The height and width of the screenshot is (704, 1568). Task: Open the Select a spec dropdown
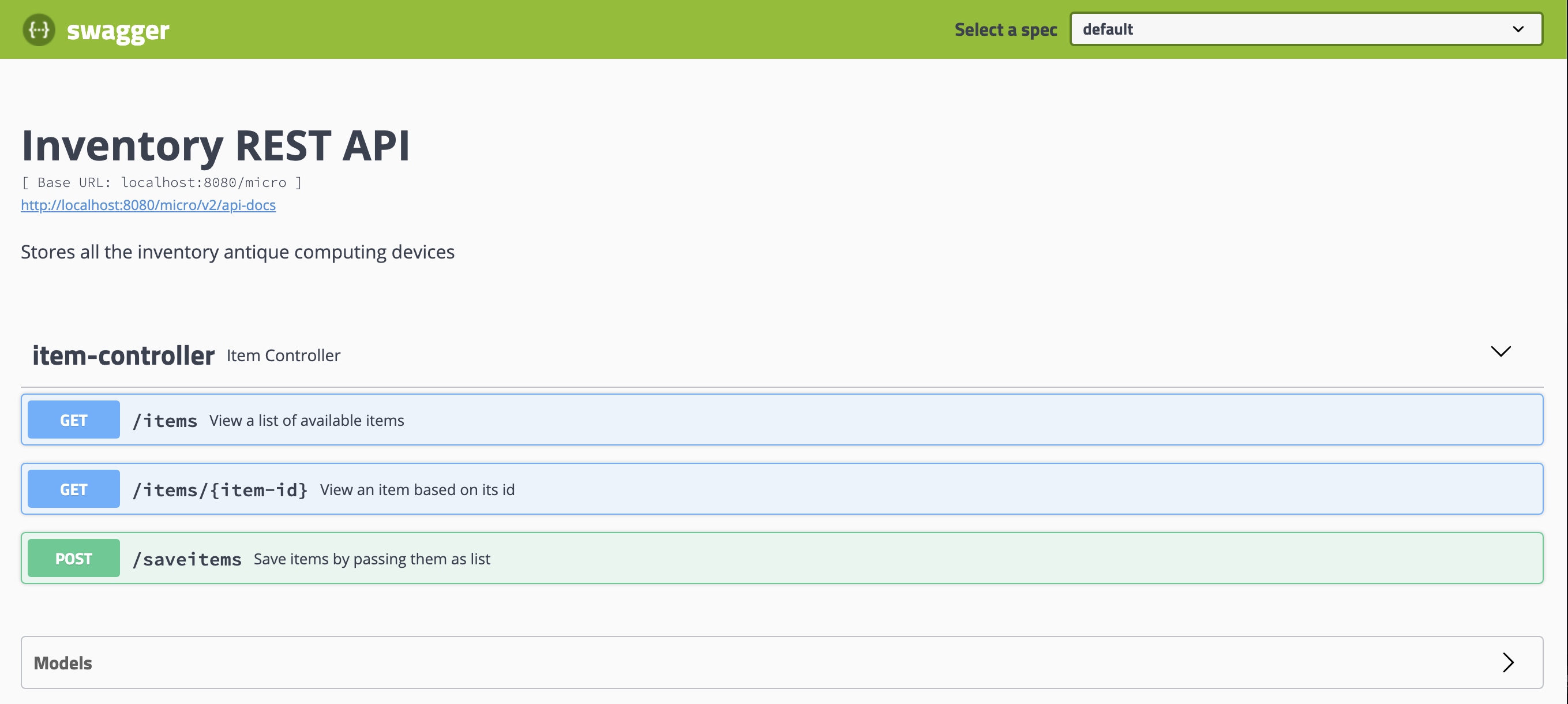click(x=1305, y=29)
